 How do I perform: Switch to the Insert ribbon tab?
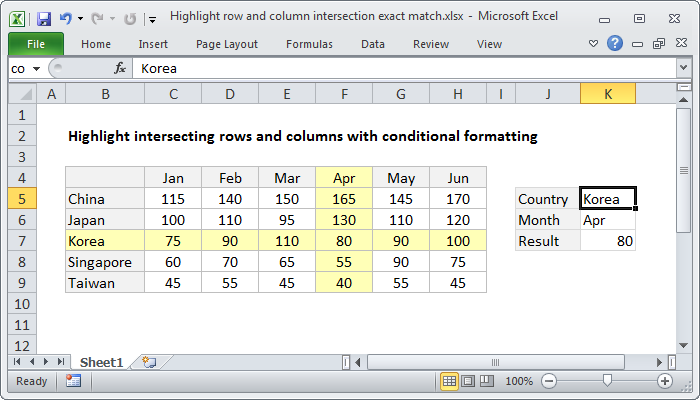(x=153, y=44)
